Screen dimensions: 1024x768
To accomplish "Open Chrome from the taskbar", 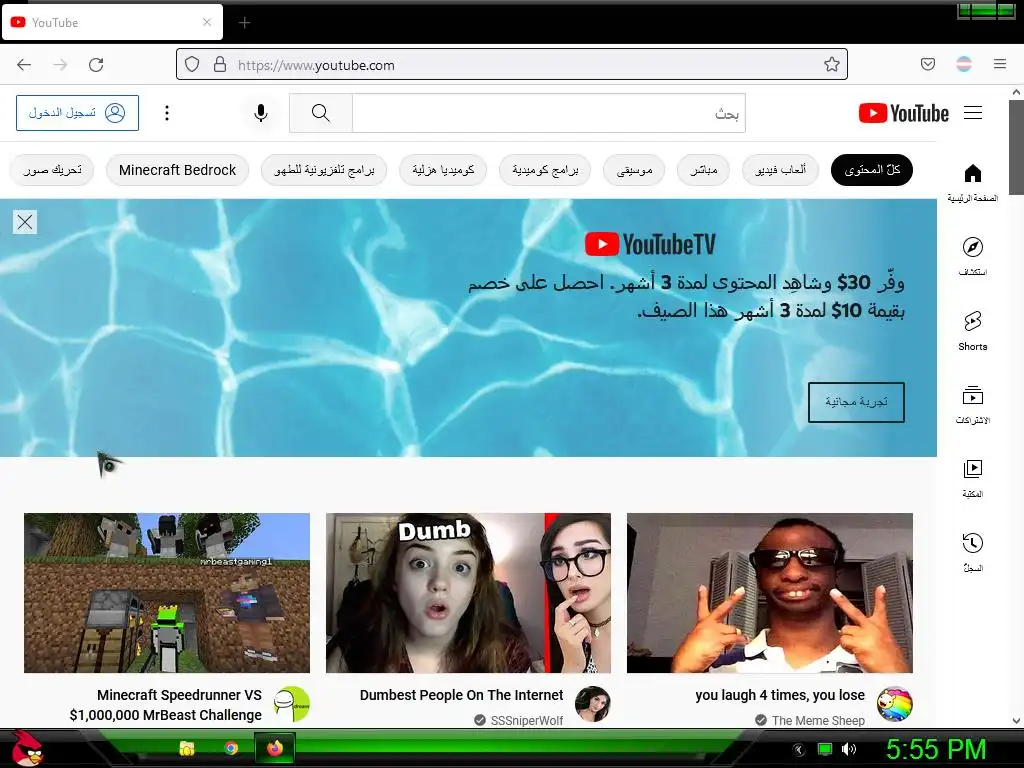I will pos(231,748).
